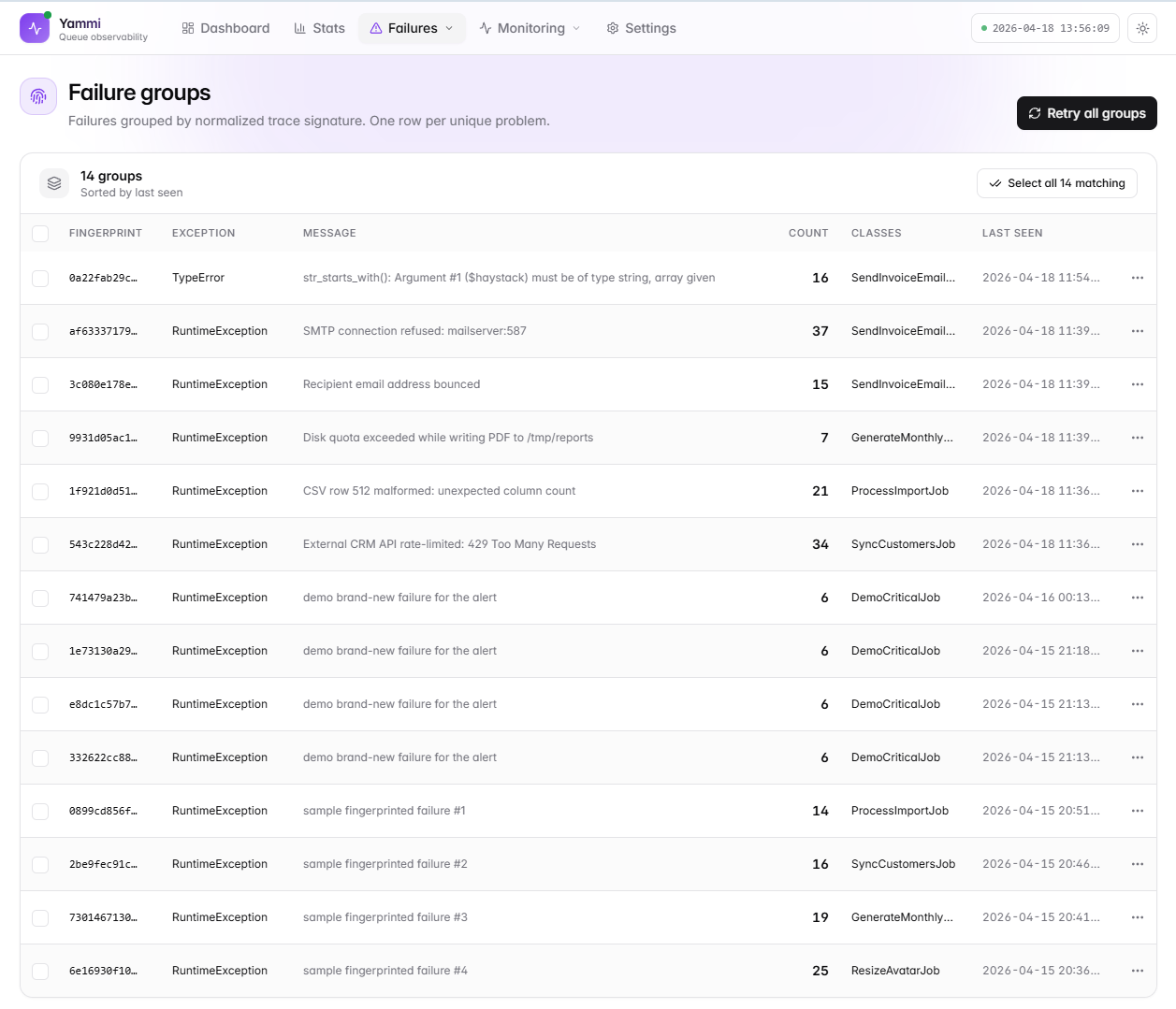Open fingerprint 7301467130 group
Screen dimensions: 1176x1009
[x=103, y=917]
